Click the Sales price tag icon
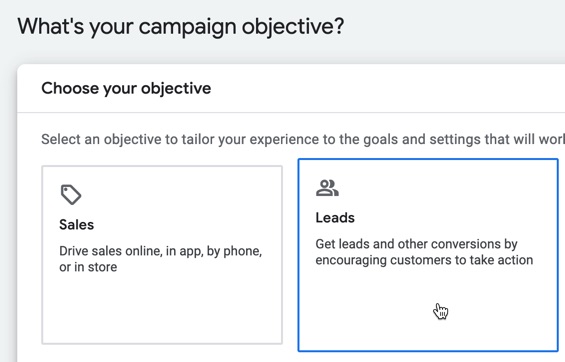565x362 pixels. tap(71, 195)
